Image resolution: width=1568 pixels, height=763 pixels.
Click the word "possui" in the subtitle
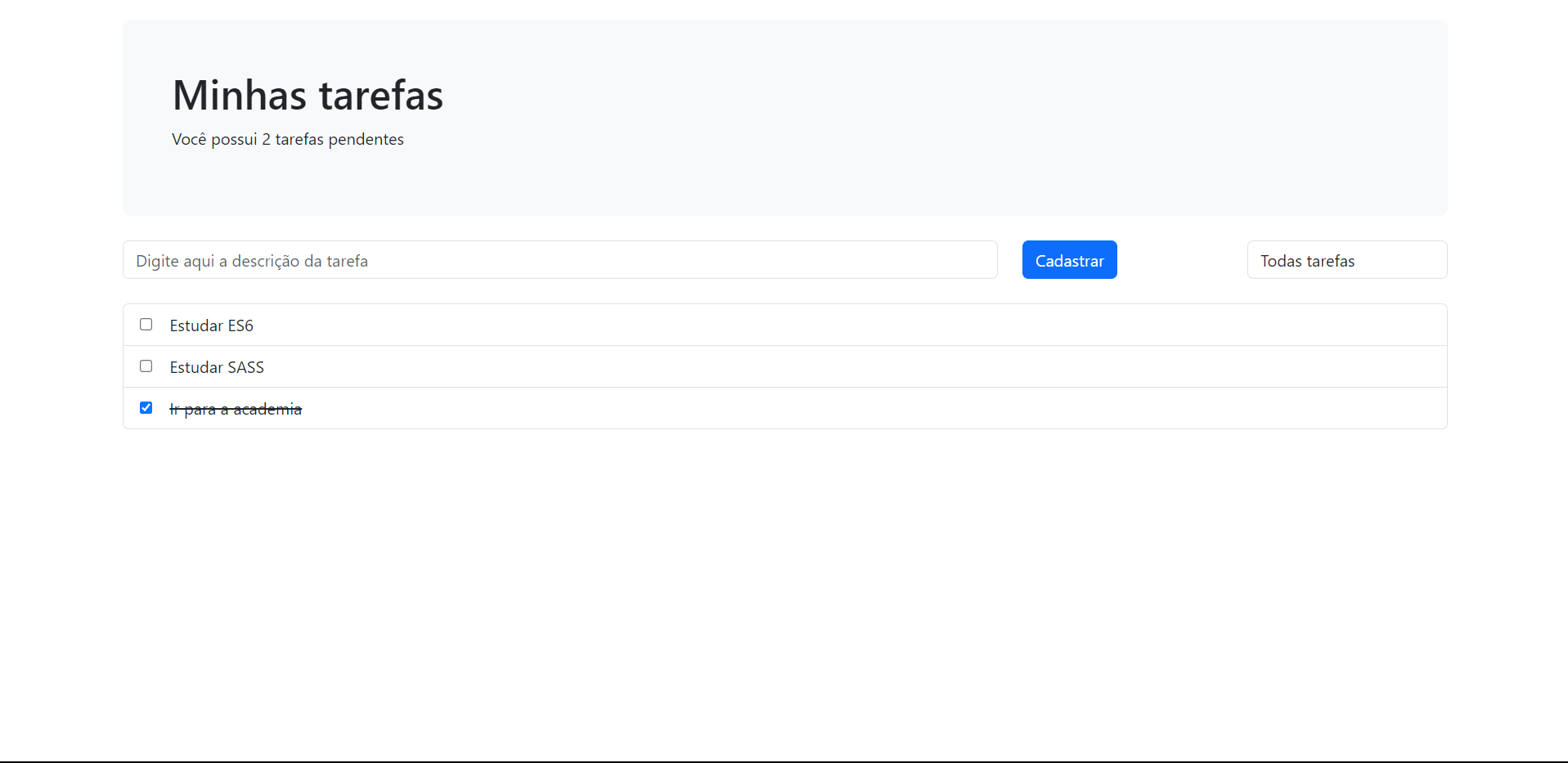pos(234,140)
